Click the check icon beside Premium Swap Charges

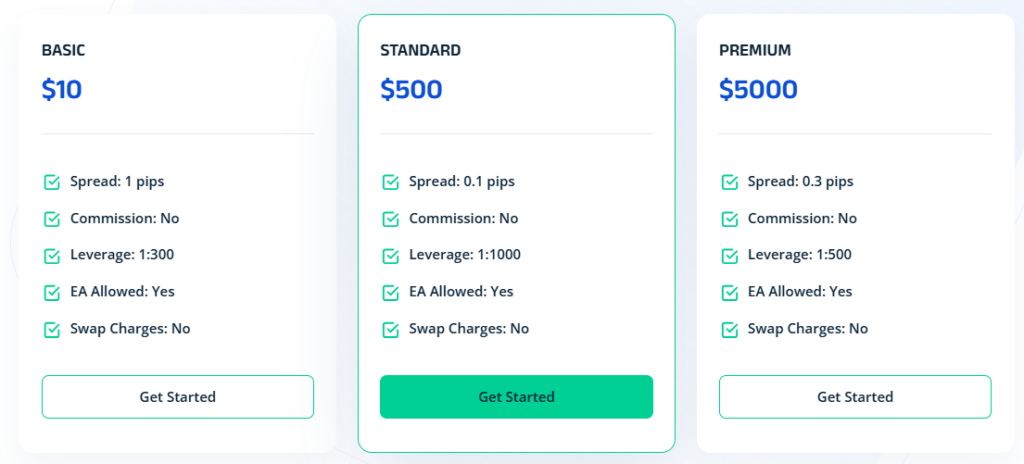[x=730, y=329]
